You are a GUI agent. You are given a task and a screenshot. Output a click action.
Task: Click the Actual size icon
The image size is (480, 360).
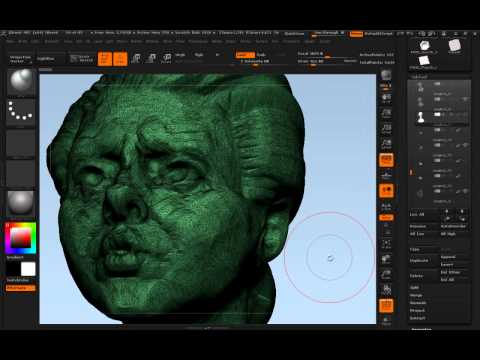[386, 128]
